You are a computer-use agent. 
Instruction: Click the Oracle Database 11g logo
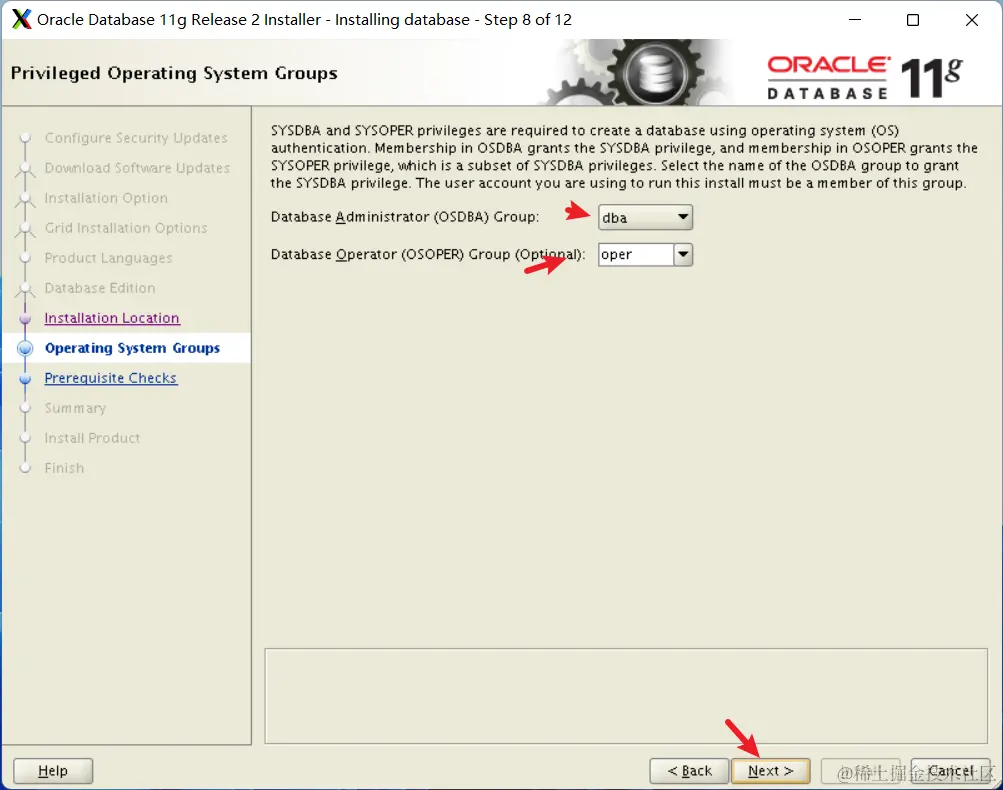[865, 77]
